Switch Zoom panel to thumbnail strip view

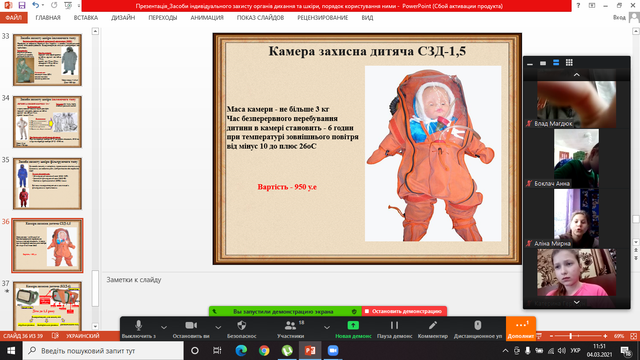[556, 63]
